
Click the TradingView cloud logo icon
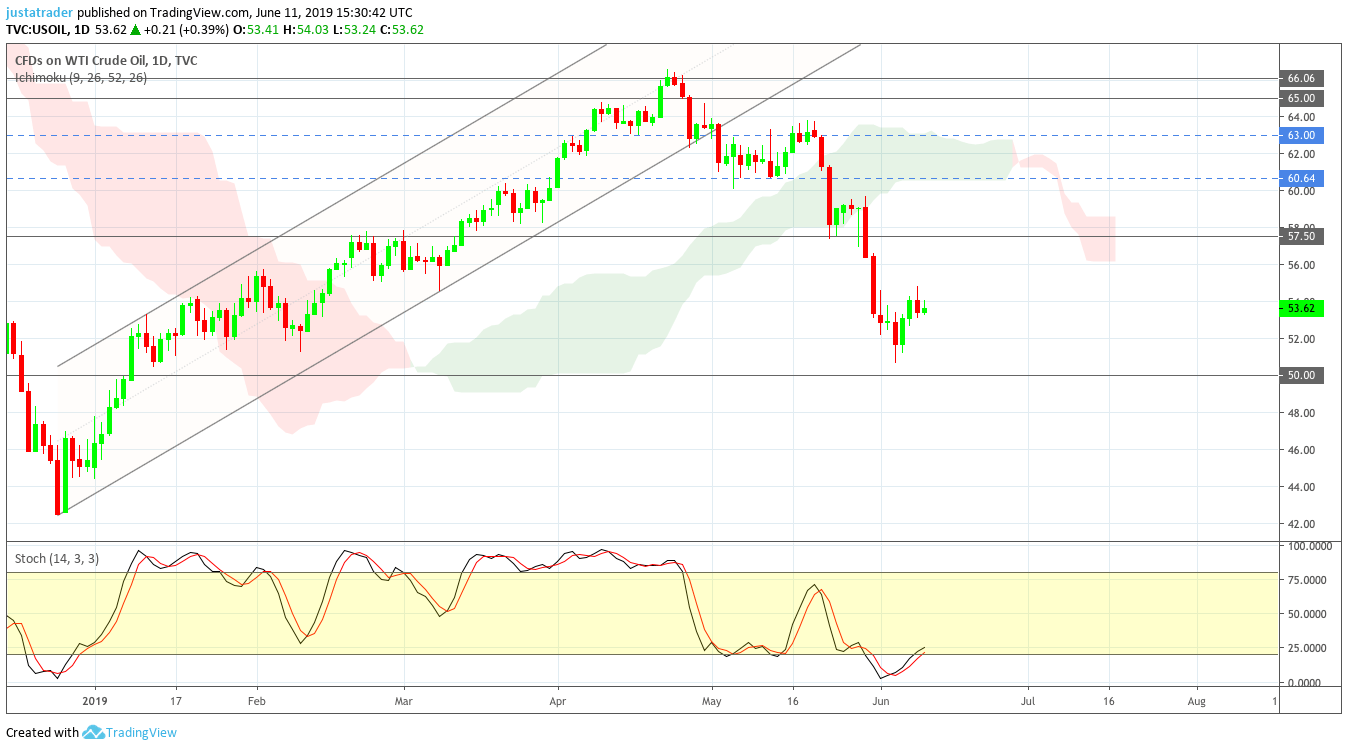pyautogui.click(x=93, y=732)
